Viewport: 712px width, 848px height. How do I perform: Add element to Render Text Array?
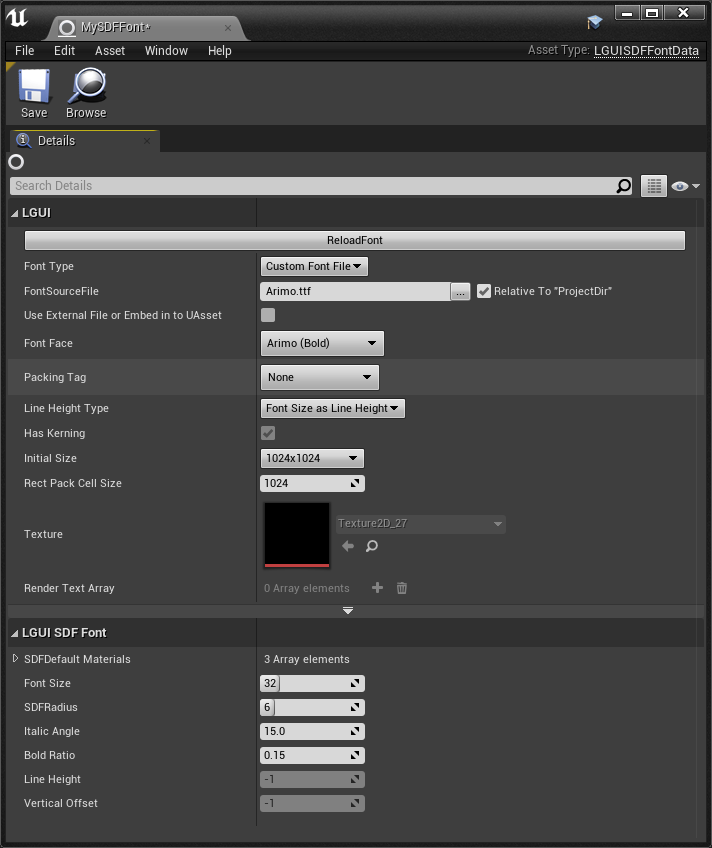pyautogui.click(x=377, y=587)
